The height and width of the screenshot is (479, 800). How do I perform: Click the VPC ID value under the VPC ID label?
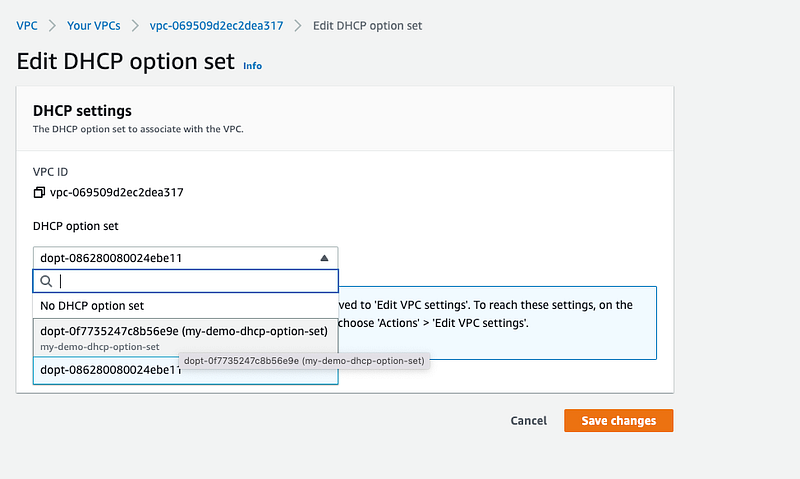(116, 192)
